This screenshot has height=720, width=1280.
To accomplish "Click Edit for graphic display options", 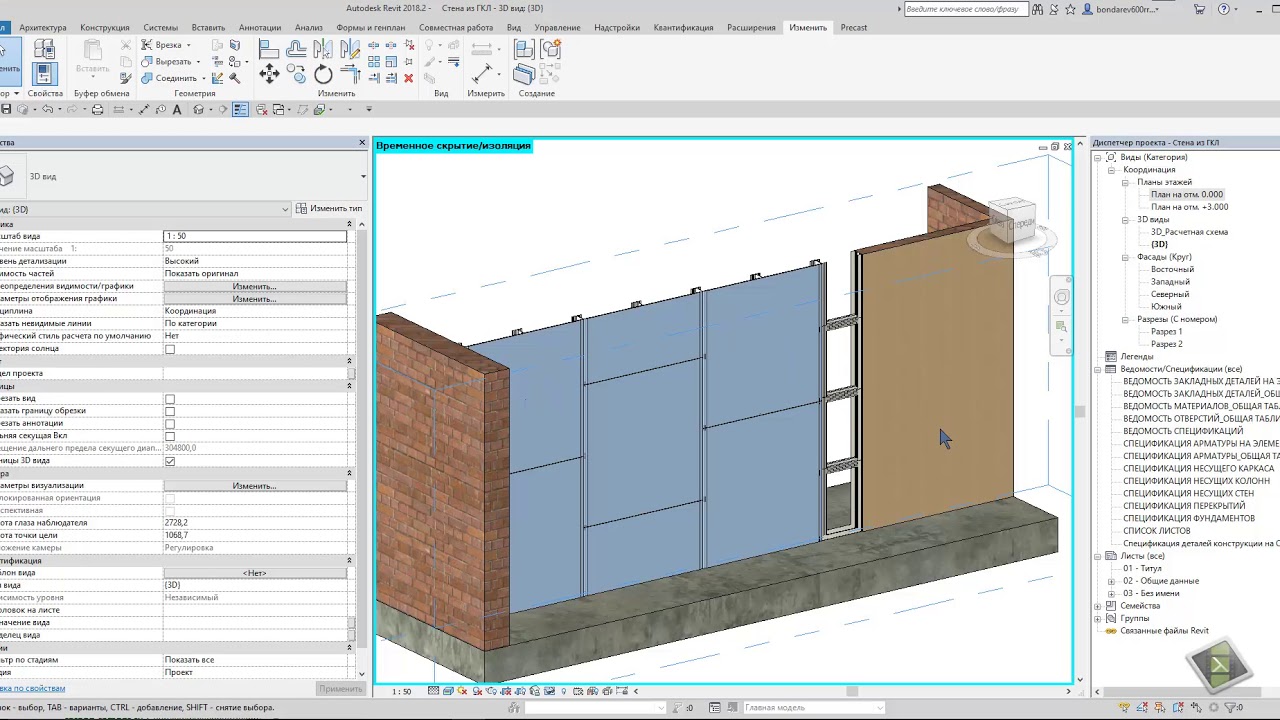I will pyautogui.click(x=255, y=299).
